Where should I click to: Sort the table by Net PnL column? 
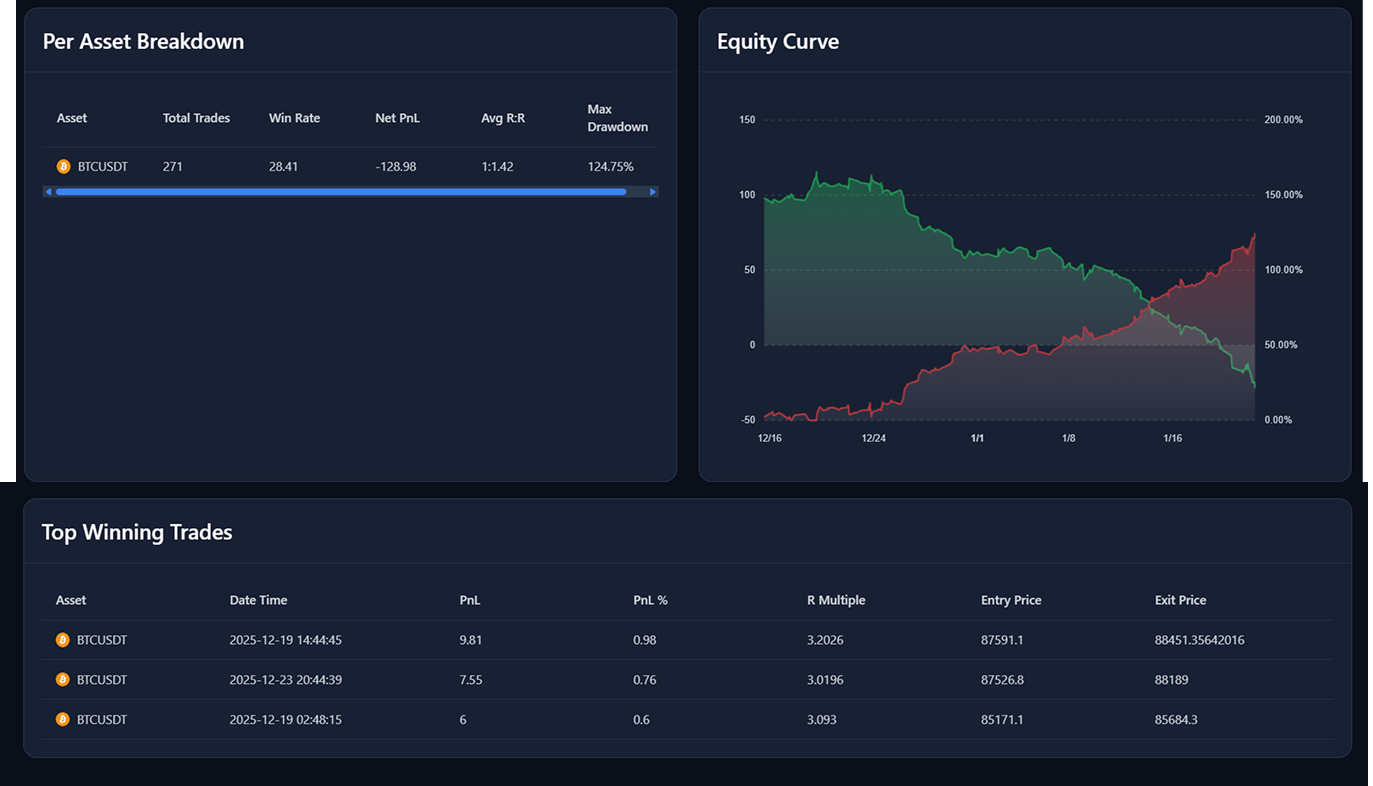(397, 117)
